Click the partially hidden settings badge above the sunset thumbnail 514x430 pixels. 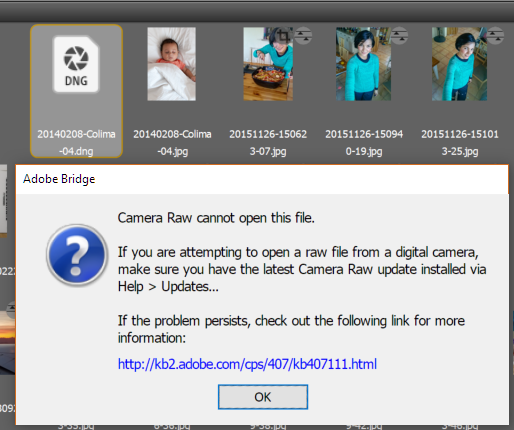(11, 309)
